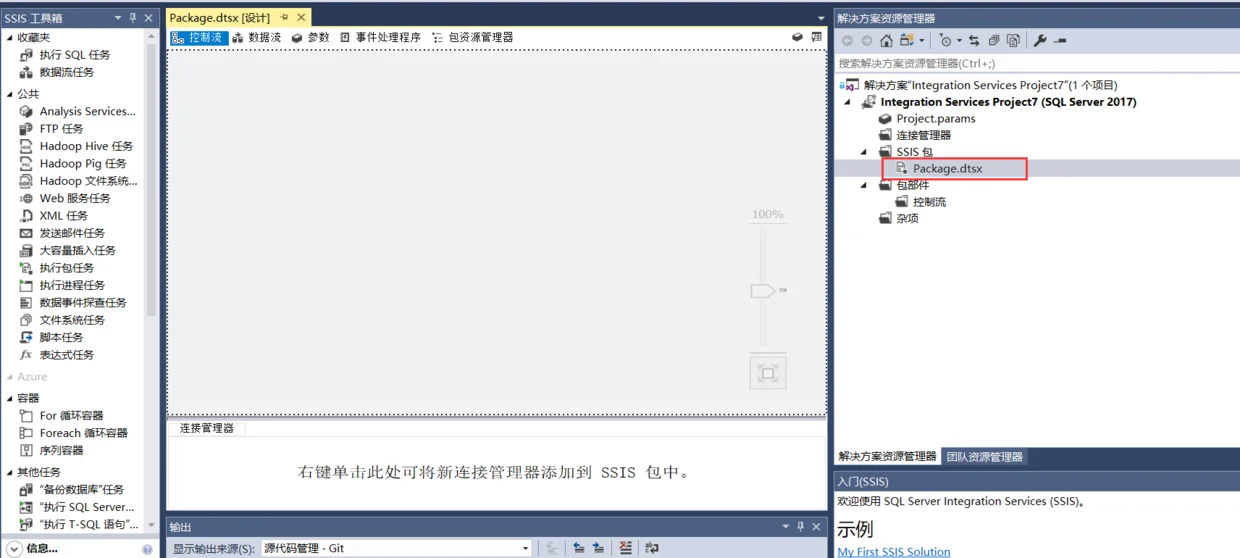Screen dimensions: 1240x558
Task: Click the Home icon in Solution Explorer toolbar
Action: point(886,41)
